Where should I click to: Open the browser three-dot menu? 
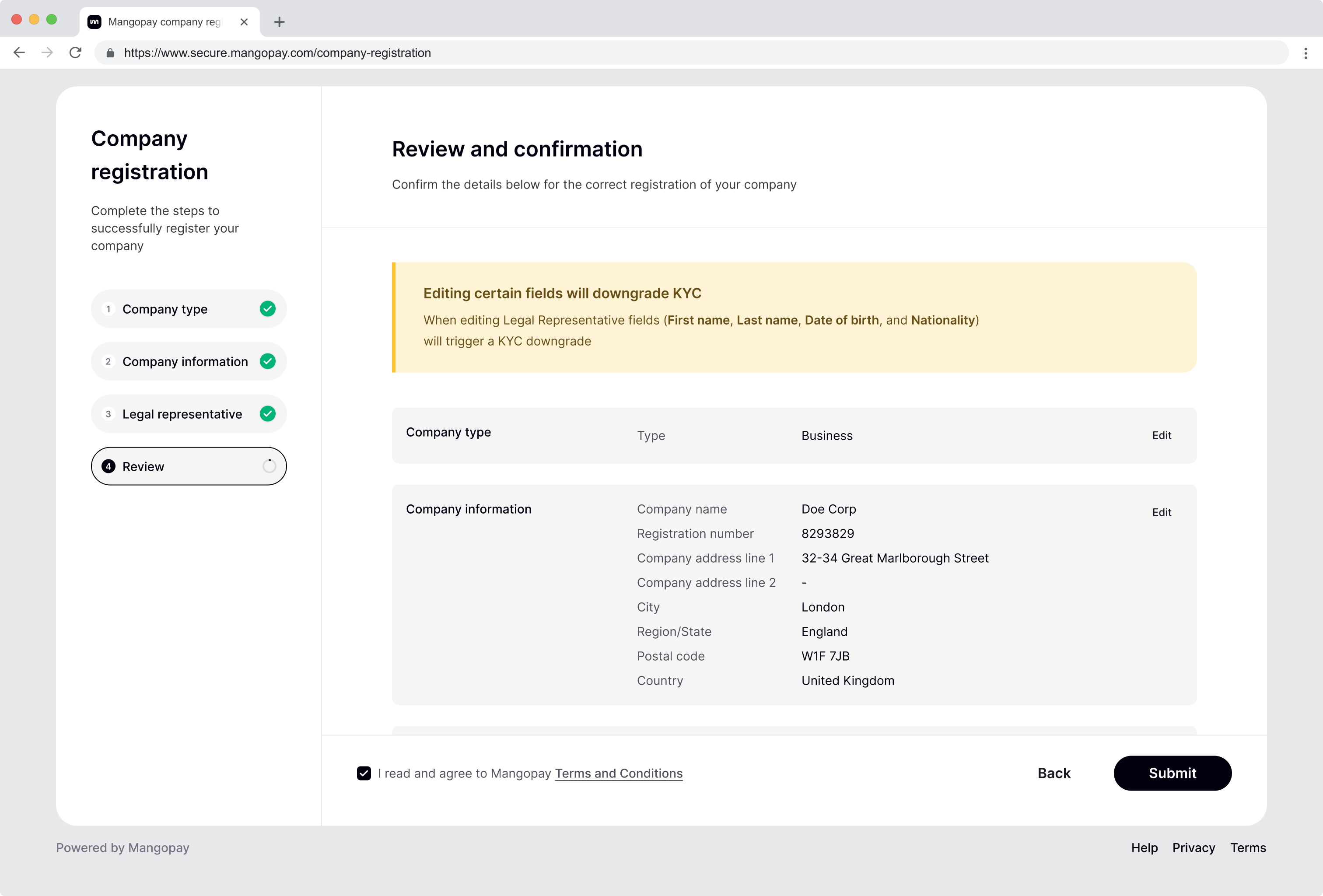tap(1305, 53)
